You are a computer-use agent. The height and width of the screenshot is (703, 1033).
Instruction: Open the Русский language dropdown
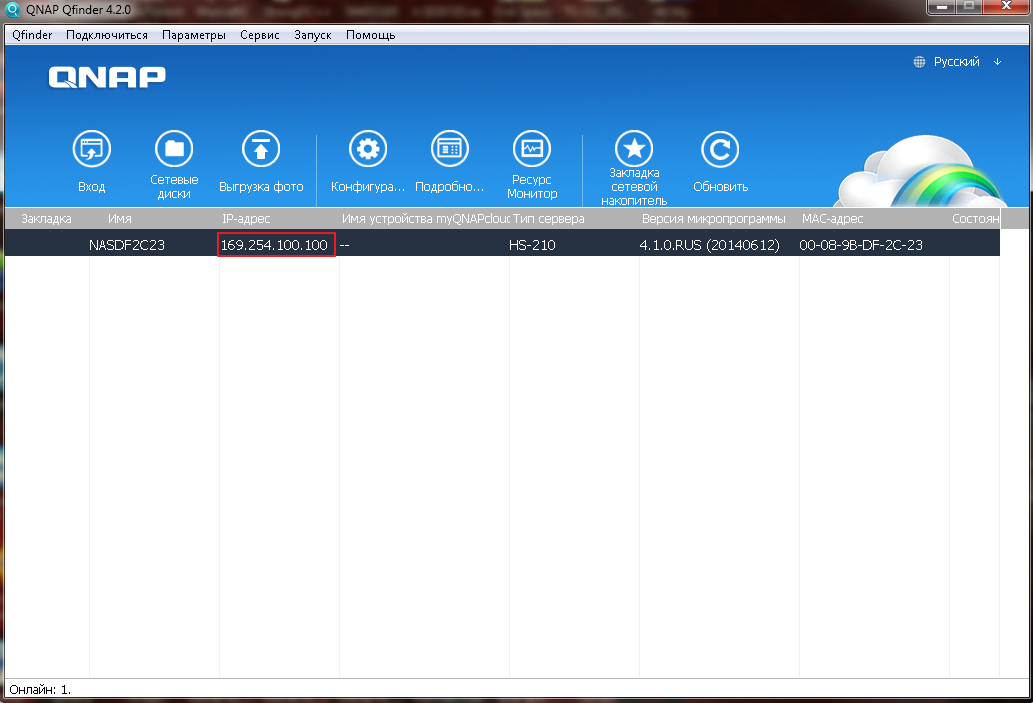point(966,62)
